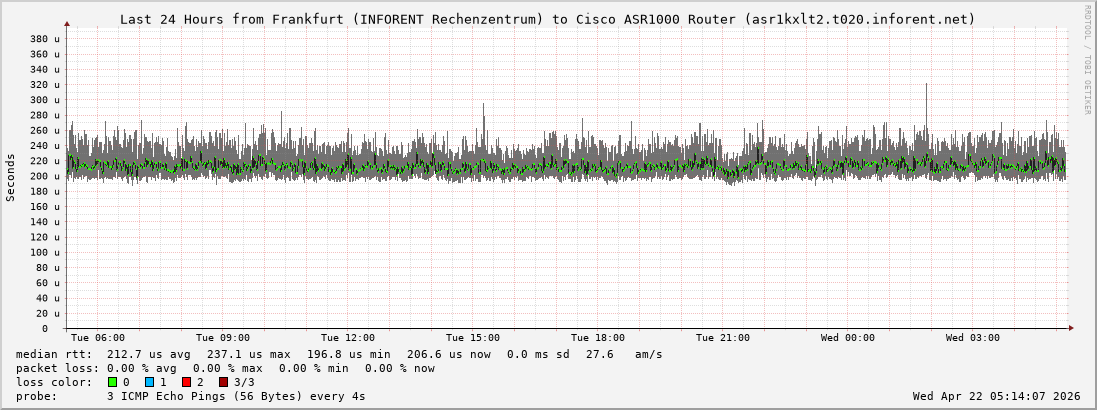Select the Tue 06:00 time label
The image size is (1097, 410).
point(98,338)
